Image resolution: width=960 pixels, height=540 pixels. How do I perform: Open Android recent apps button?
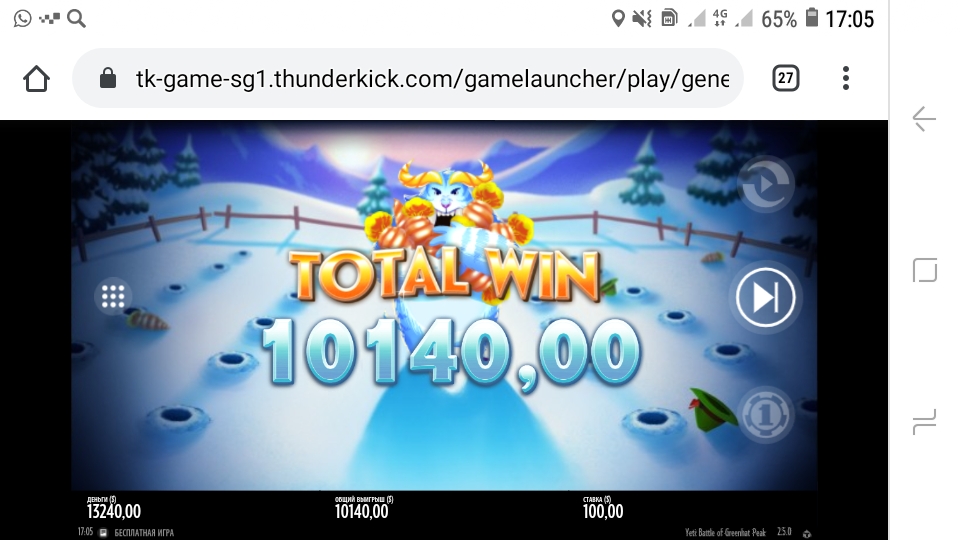pyautogui.click(x=924, y=422)
